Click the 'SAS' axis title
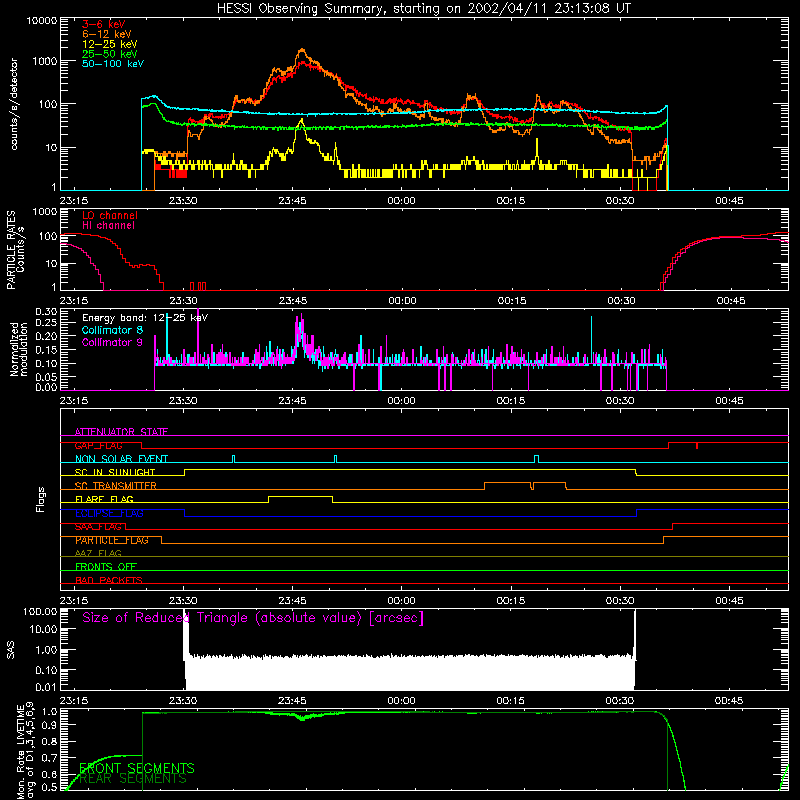The width and height of the screenshot is (800, 800). tap(11, 650)
